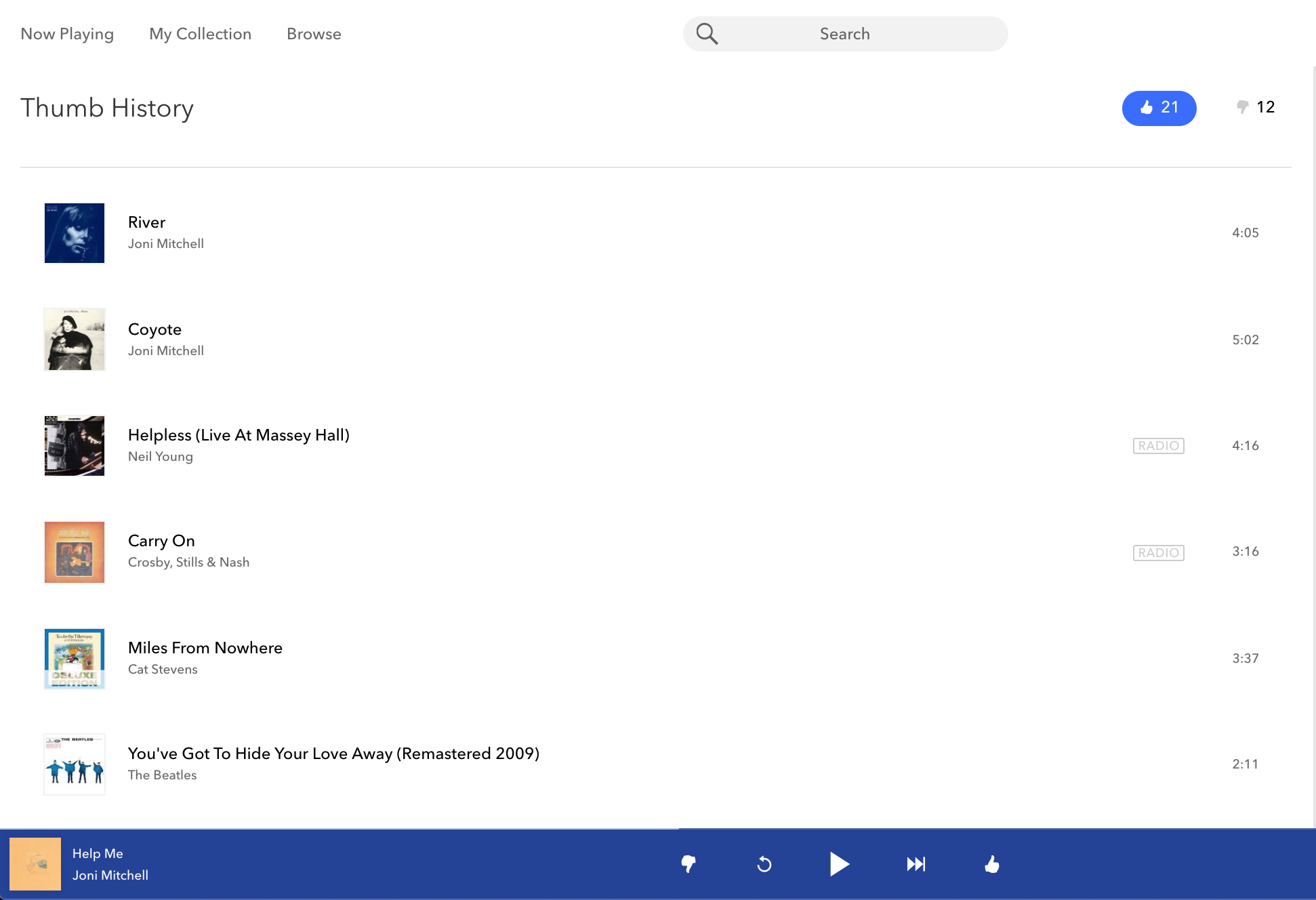1316x900 pixels.
Task: Switch to My Collection
Action: click(200, 33)
